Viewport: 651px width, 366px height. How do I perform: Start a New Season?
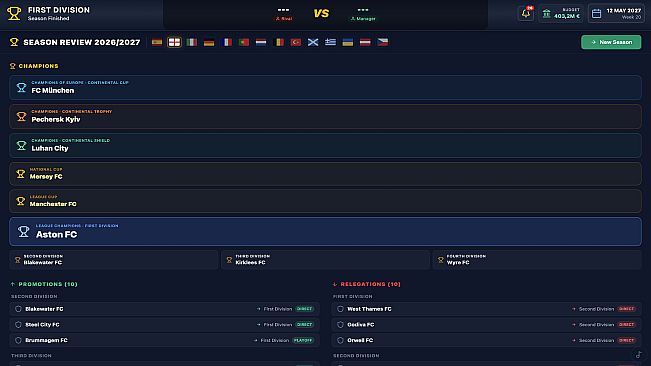pyautogui.click(x=611, y=42)
